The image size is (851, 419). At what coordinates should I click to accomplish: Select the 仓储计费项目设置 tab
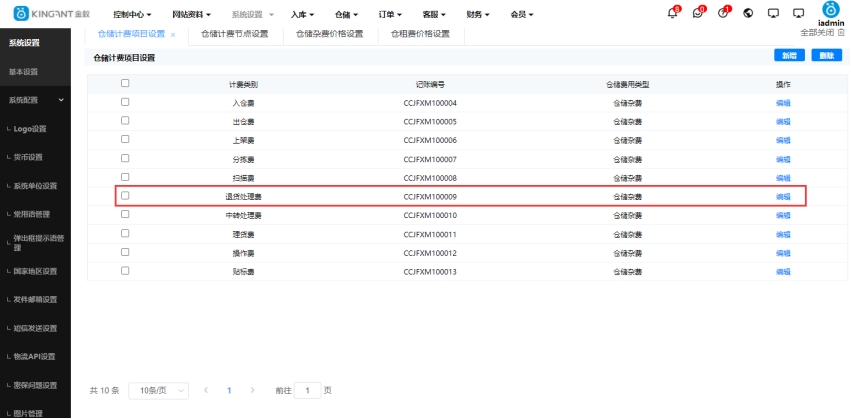pos(131,34)
